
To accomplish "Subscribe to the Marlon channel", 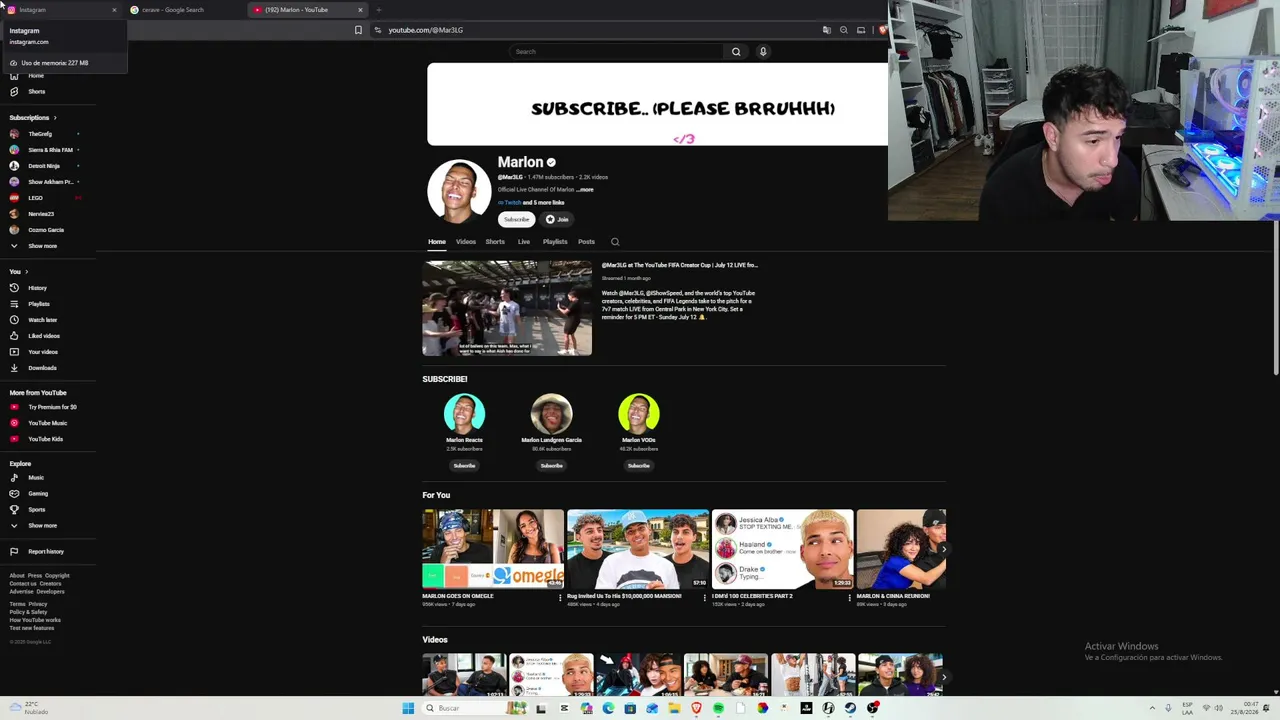I will coord(517,220).
